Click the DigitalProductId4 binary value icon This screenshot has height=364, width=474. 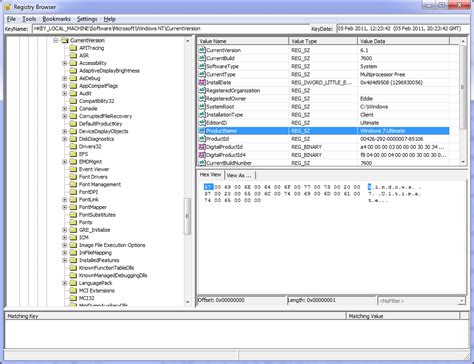coord(202,155)
